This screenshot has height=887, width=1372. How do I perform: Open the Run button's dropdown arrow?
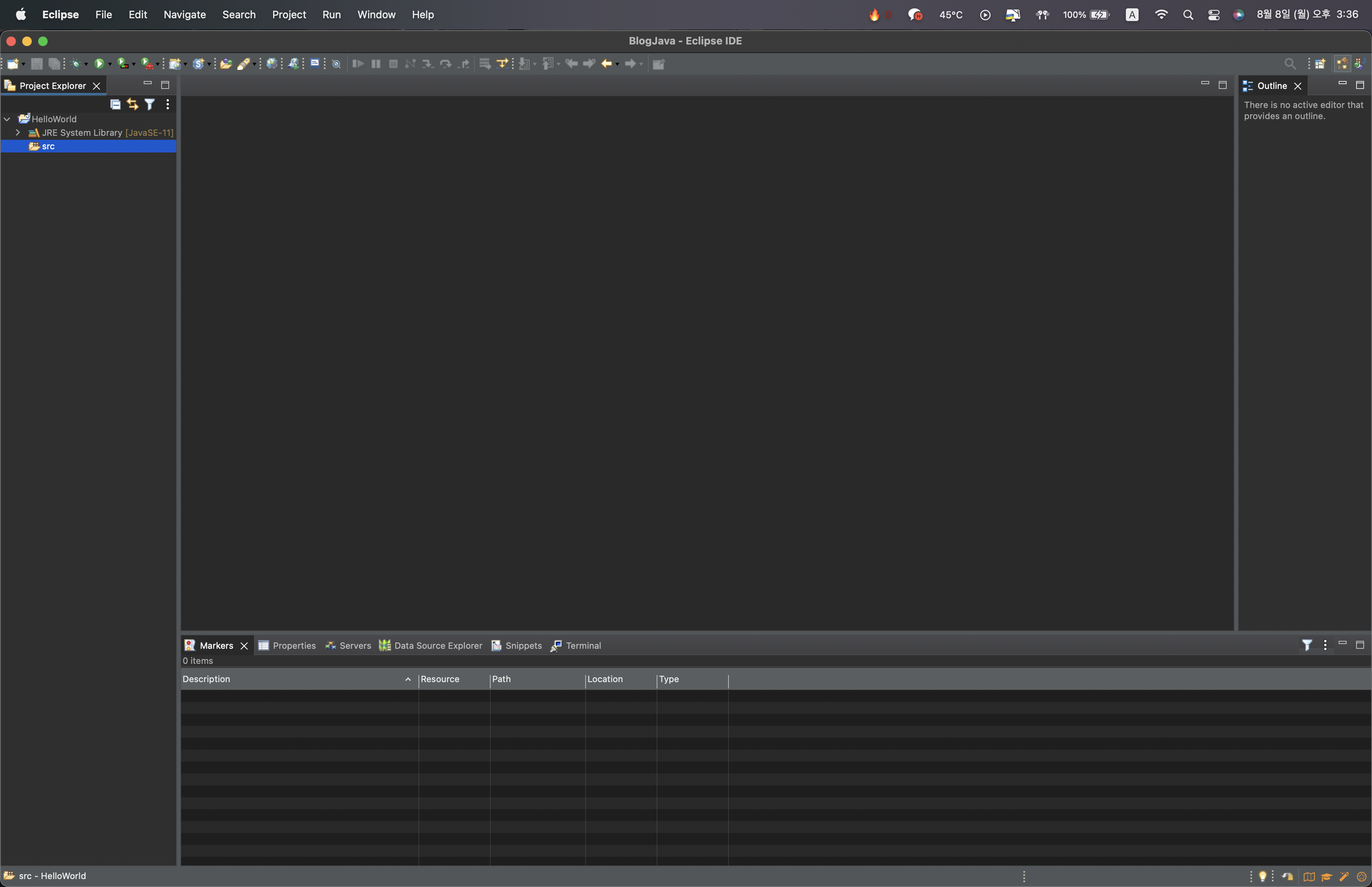pyautogui.click(x=110, y=64)
